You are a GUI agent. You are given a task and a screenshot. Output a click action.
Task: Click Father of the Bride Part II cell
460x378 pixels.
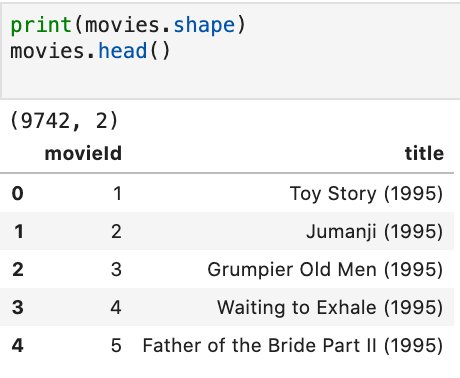(x=293, y=345)
